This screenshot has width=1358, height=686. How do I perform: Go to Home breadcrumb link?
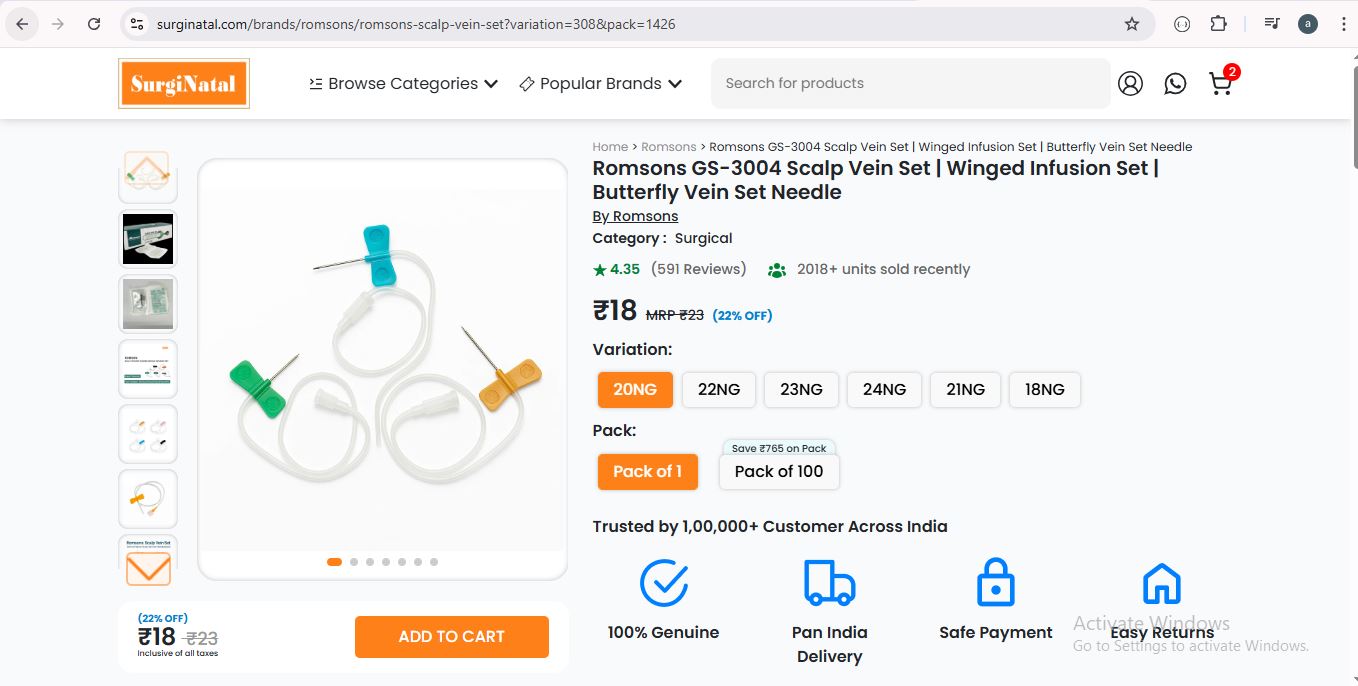coord(610,147)
